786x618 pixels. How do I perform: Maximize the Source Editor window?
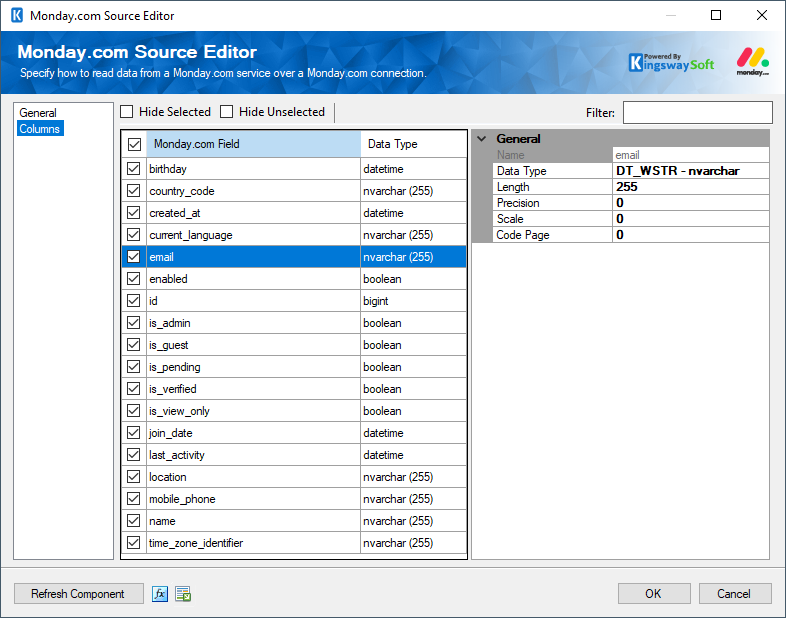[x=716, y=15]
